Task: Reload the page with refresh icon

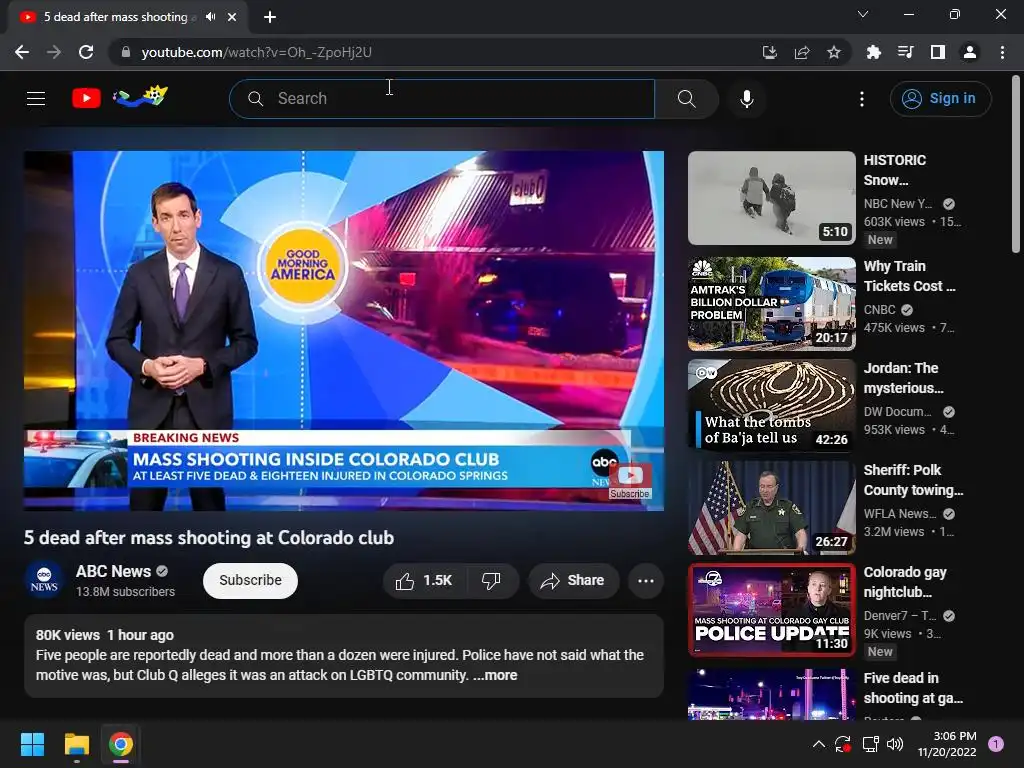Action: point(86,52)
